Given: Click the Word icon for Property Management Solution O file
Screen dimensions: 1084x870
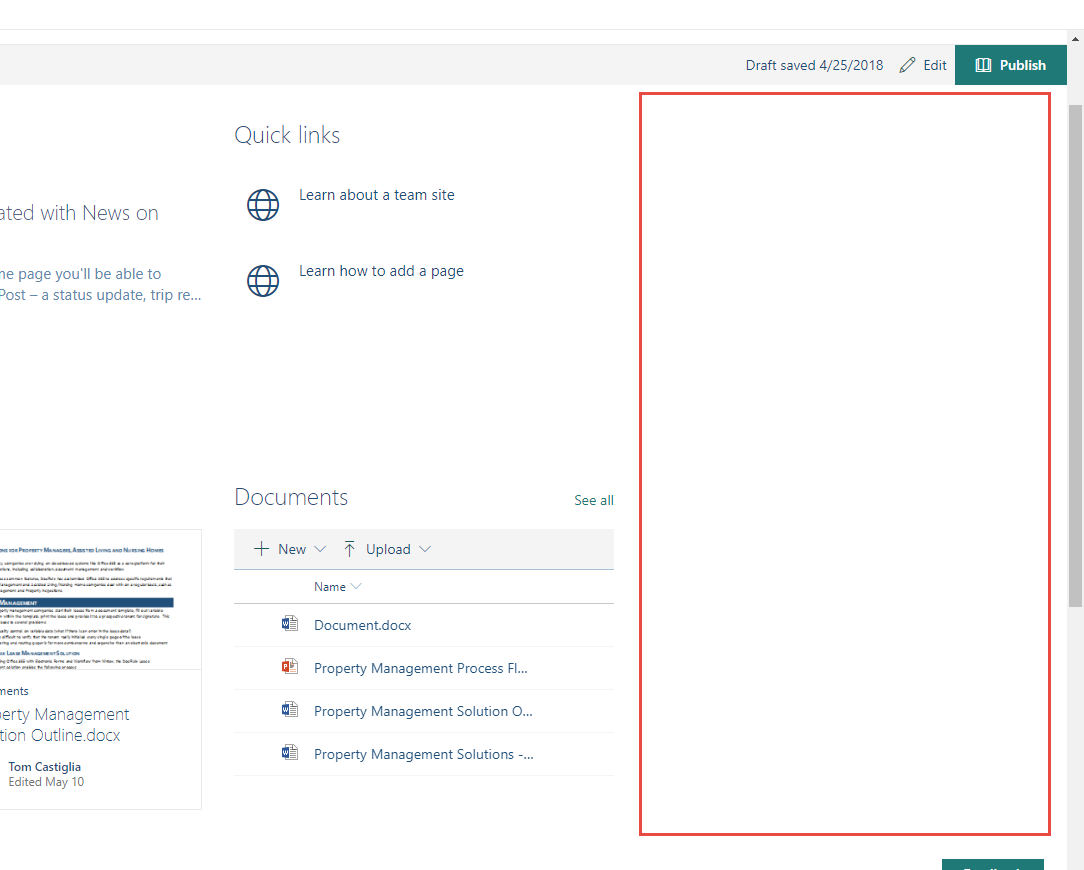Looking at the screenshot, I should click(x=290, y=709).
